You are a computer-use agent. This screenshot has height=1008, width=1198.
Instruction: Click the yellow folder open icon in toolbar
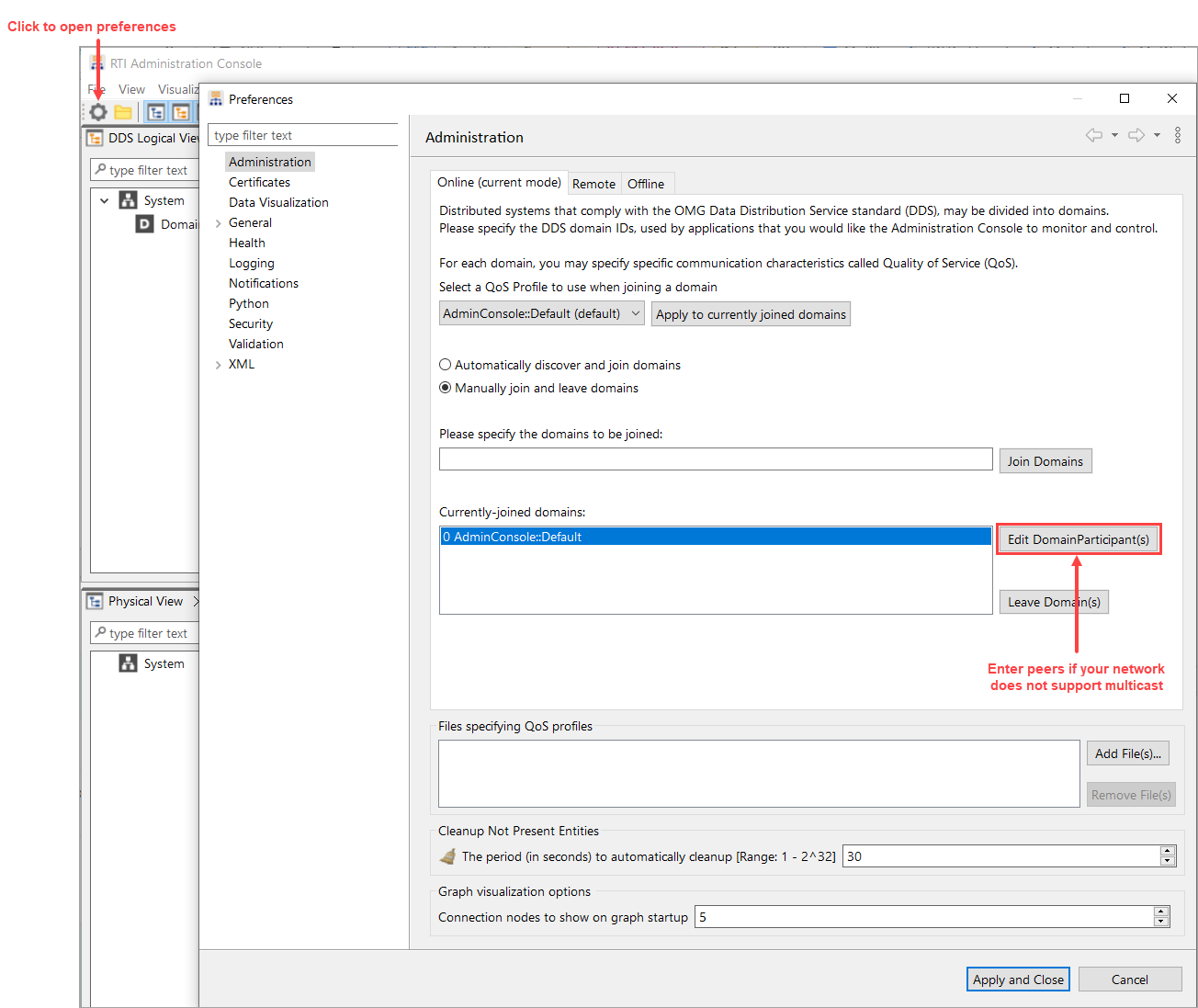123,112
